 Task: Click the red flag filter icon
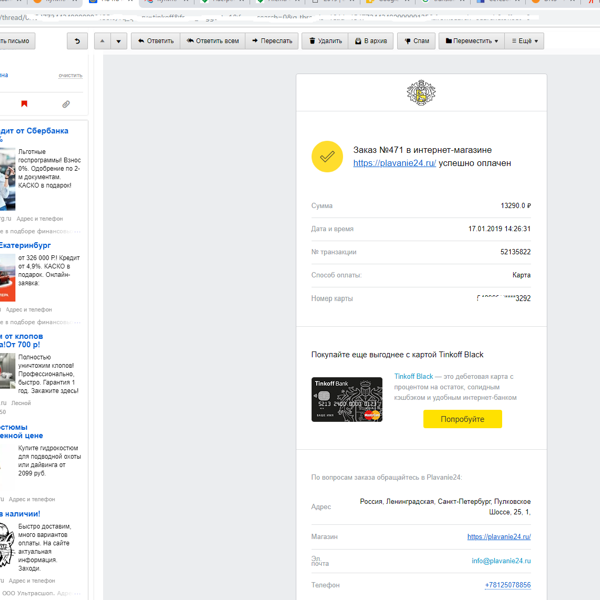click(24, 104)
